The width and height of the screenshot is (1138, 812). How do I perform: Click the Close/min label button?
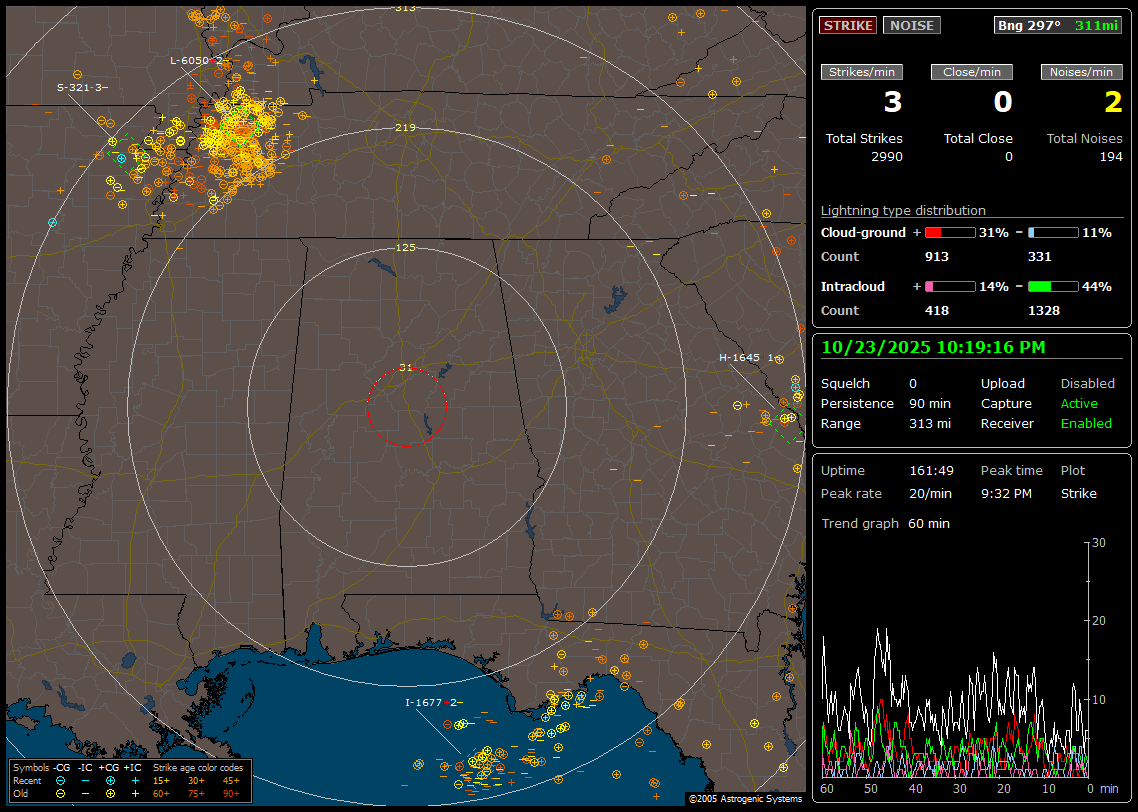point(972,72)
